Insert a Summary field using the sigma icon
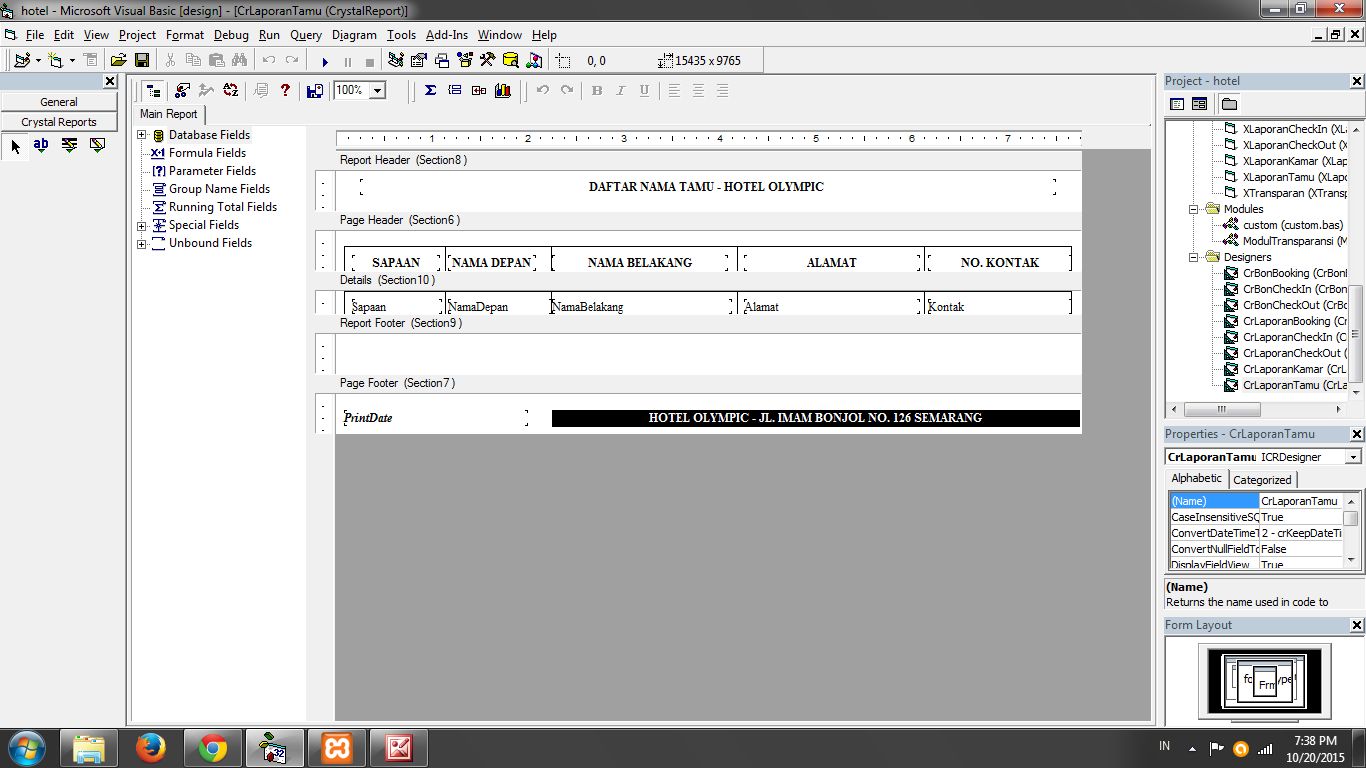Viewport: 1366px width, 768px height. pos(429,90)
